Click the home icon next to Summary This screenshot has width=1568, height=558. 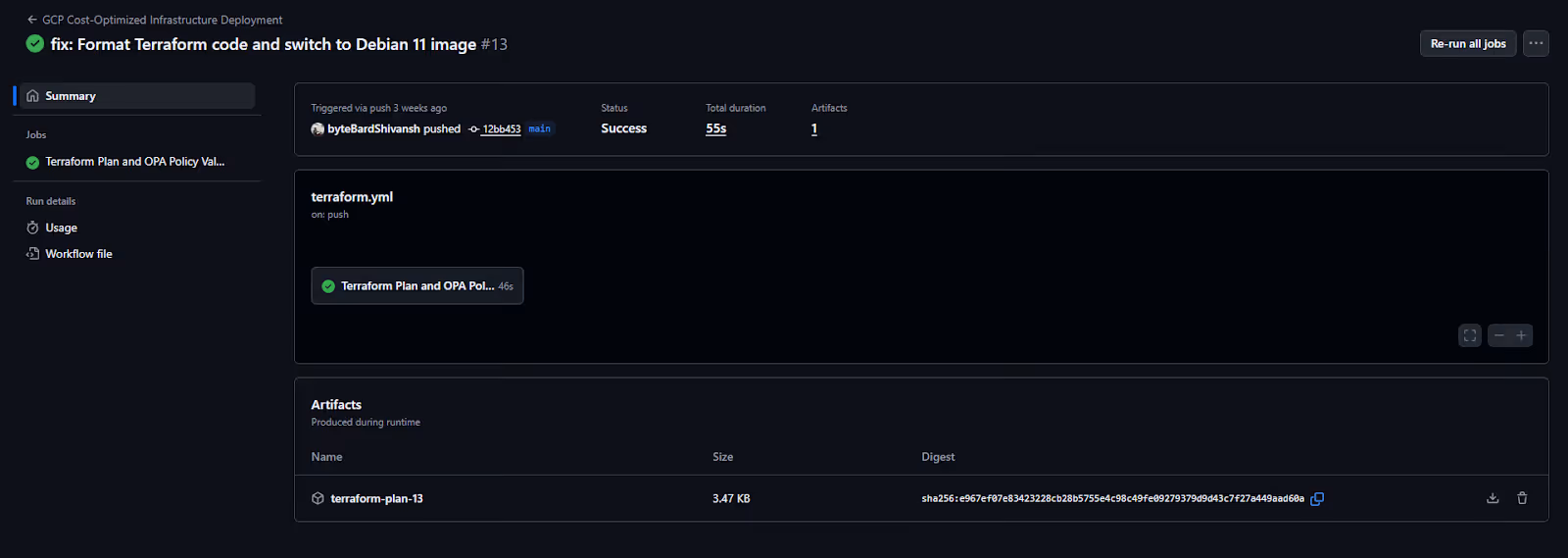point(33,96)
